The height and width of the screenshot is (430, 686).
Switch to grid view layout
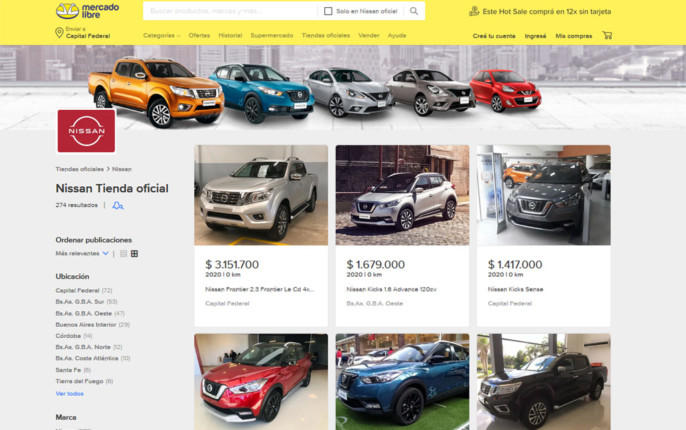[x=135, y=254]
